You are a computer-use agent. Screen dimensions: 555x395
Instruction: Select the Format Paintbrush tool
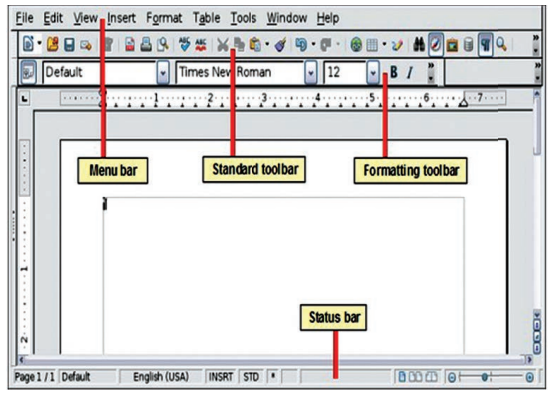(281, 45)
